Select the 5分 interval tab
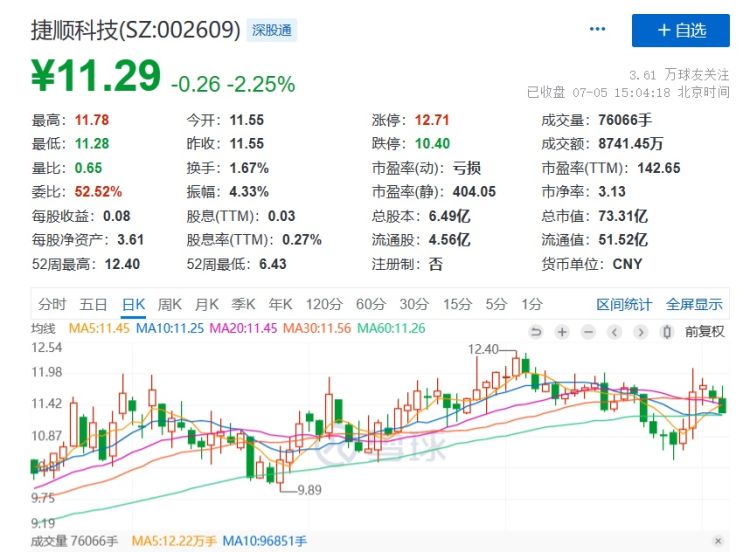This screenshot has width=750, height=552. (496, 304)
